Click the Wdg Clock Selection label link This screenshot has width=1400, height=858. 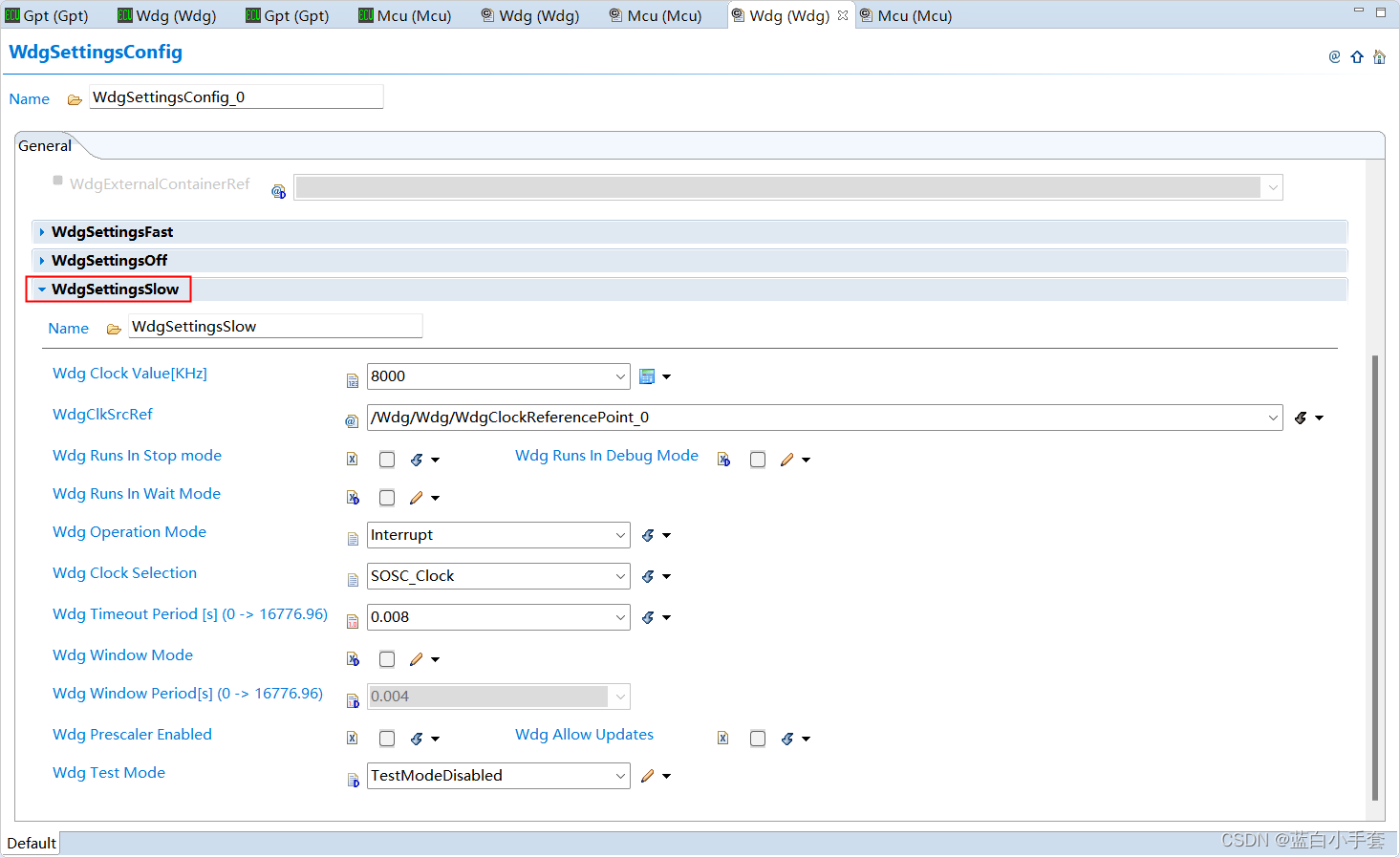pos(124,573)
